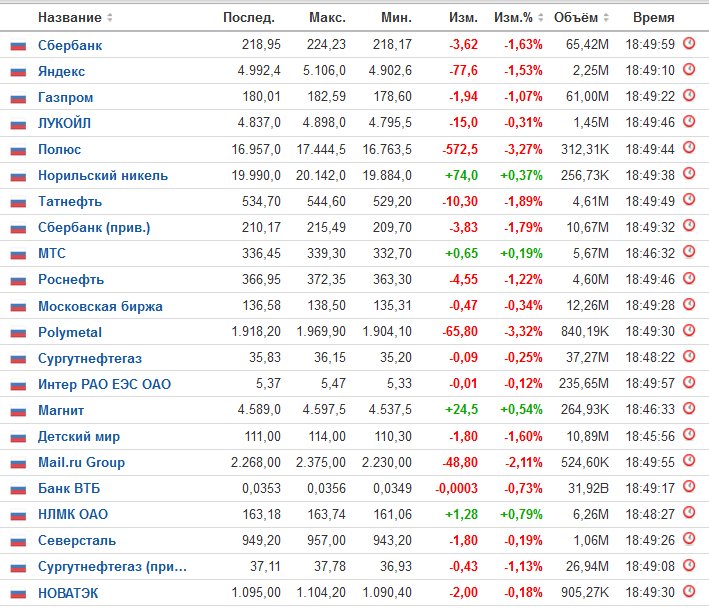Viewport: 709px width, 609px height.
Task: Click the clock icon in the Polymetal row
Action: pos(689,330)
